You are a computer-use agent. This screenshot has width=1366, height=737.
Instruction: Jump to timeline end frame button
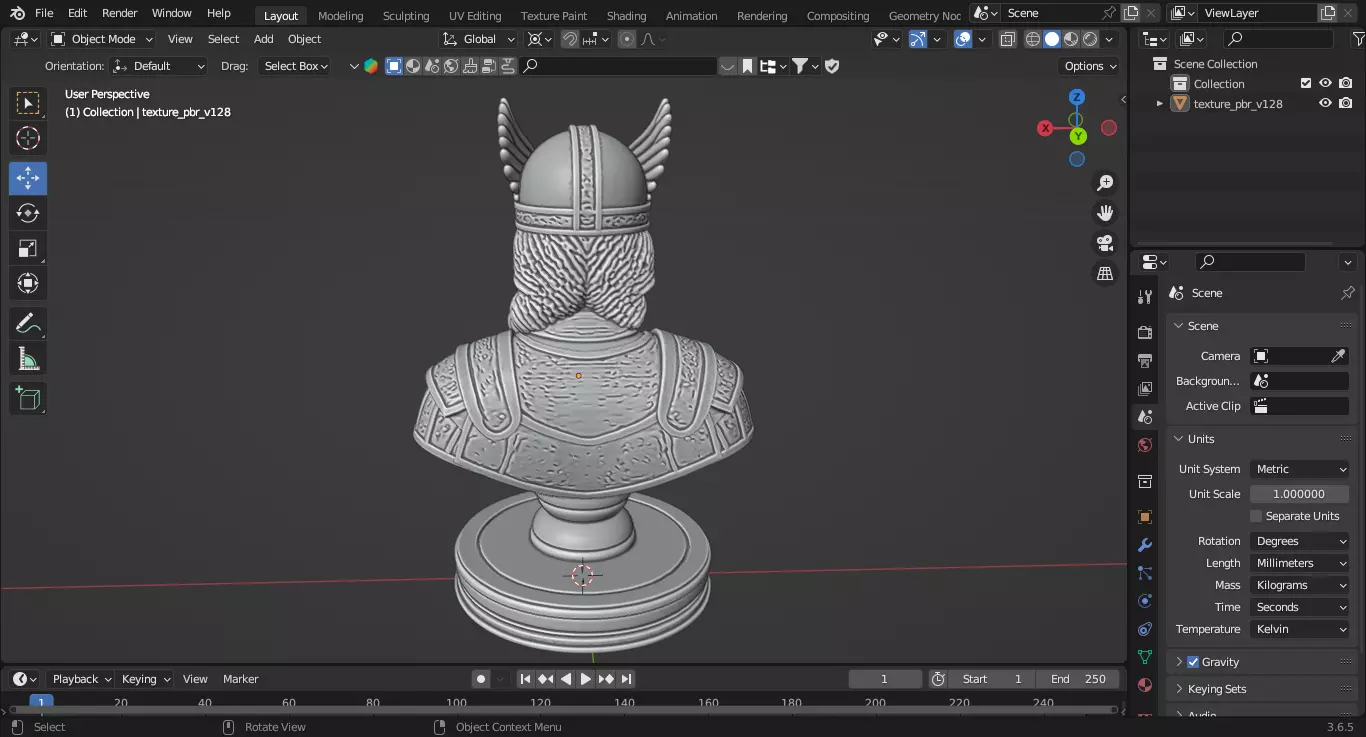click(626, 679)
